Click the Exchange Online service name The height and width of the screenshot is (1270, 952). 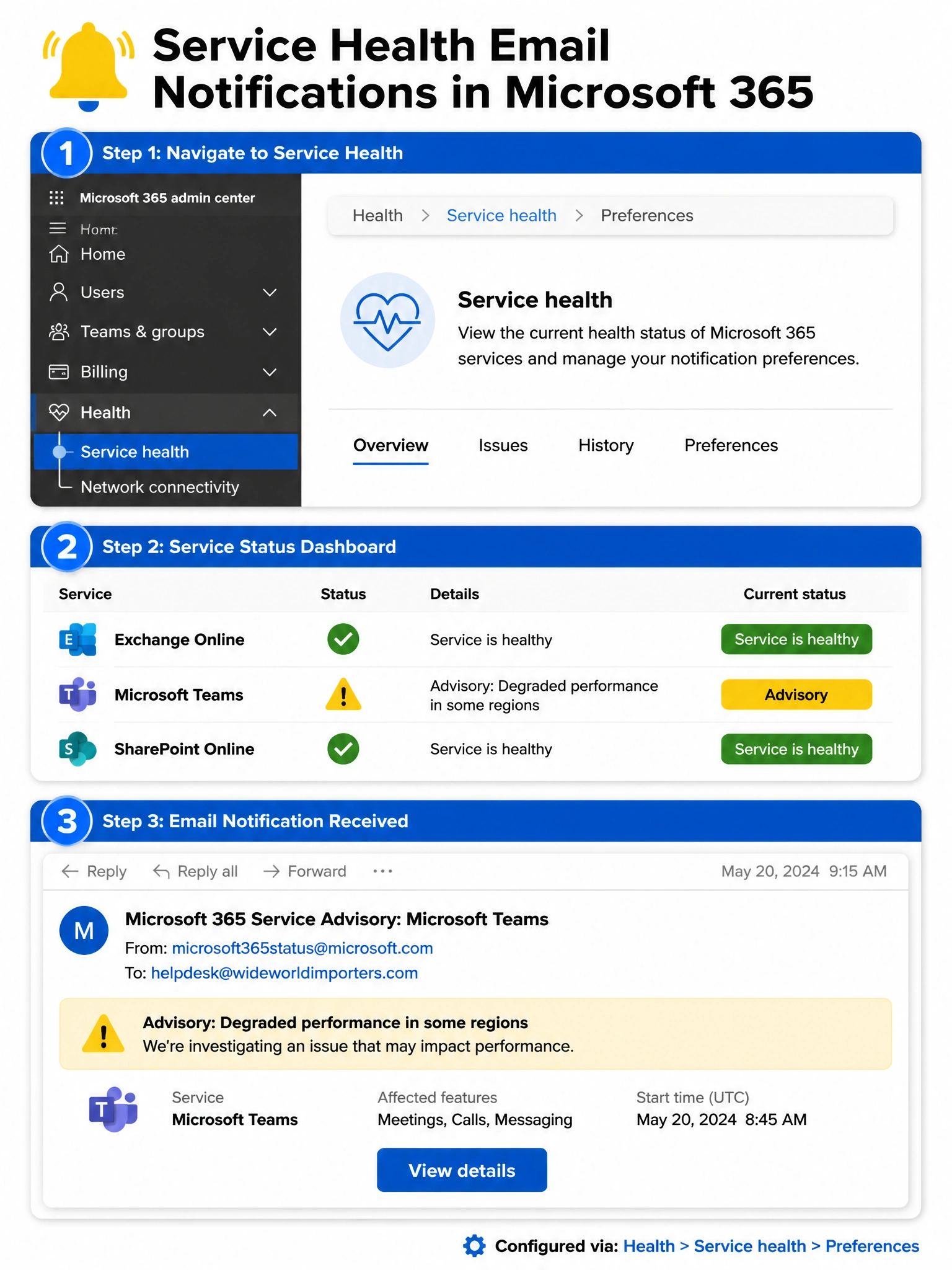tap(179, 639)
